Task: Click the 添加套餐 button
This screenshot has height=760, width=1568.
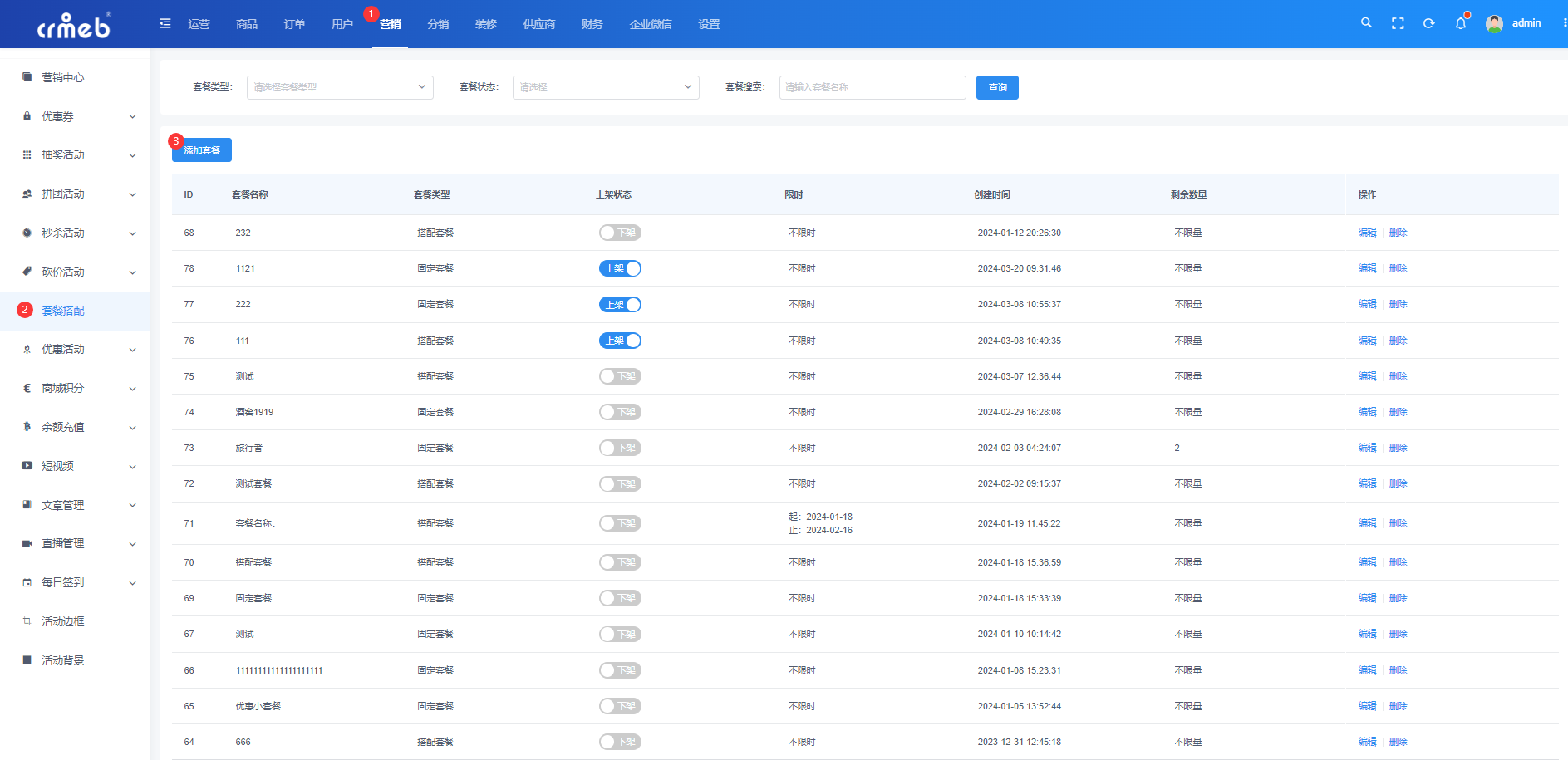Action: (x=202, y=150)
